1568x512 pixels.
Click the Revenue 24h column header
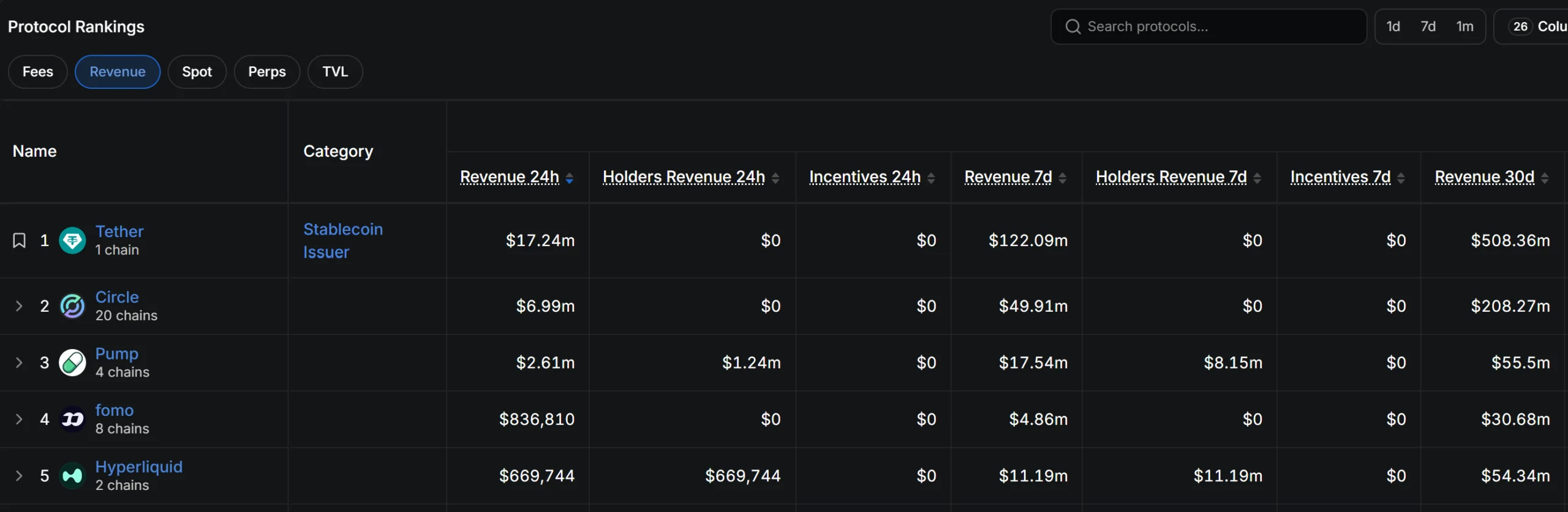[510, 177]
